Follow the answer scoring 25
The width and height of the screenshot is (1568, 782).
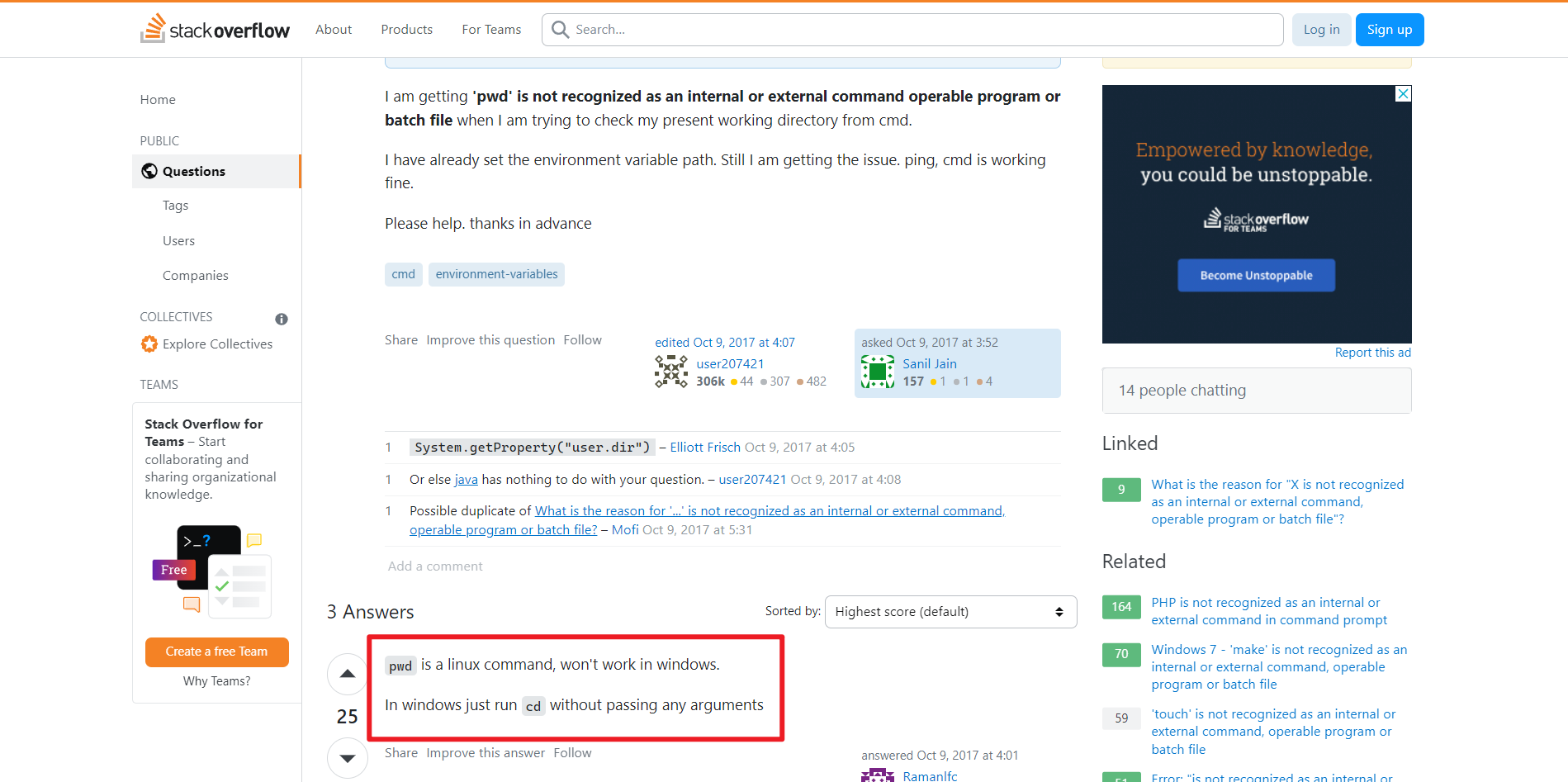tap(572, 753)
